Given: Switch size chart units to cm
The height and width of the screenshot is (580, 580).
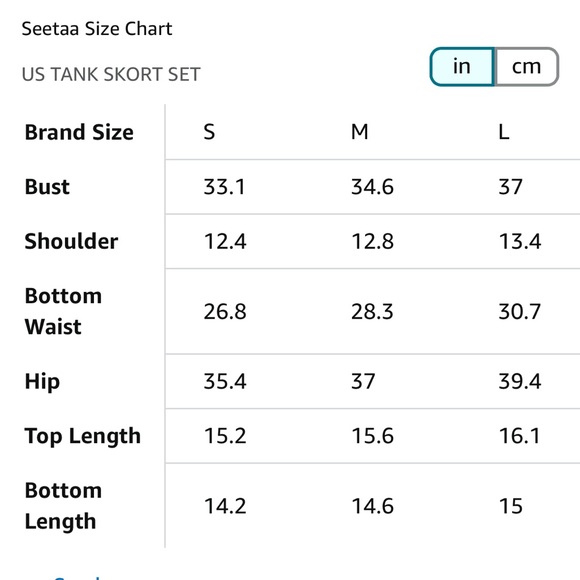Looking at the screenshot, I should pos(526,67).
